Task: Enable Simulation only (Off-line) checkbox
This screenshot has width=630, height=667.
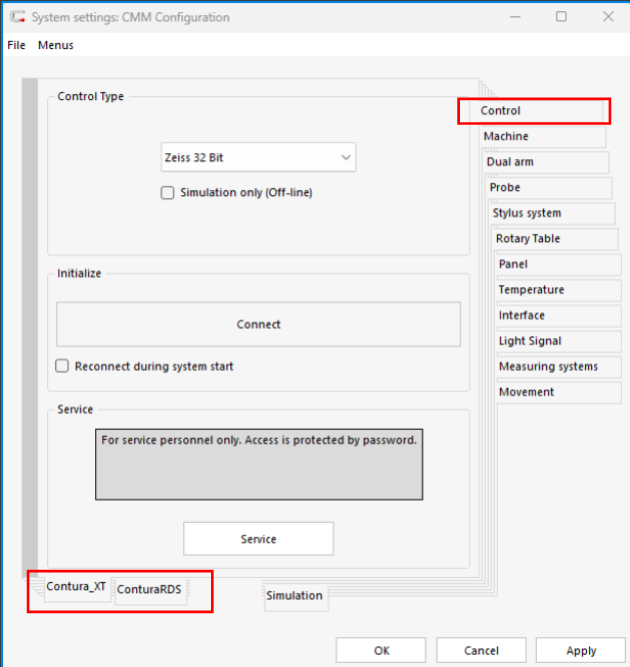Action: click(x=168, y=193)
